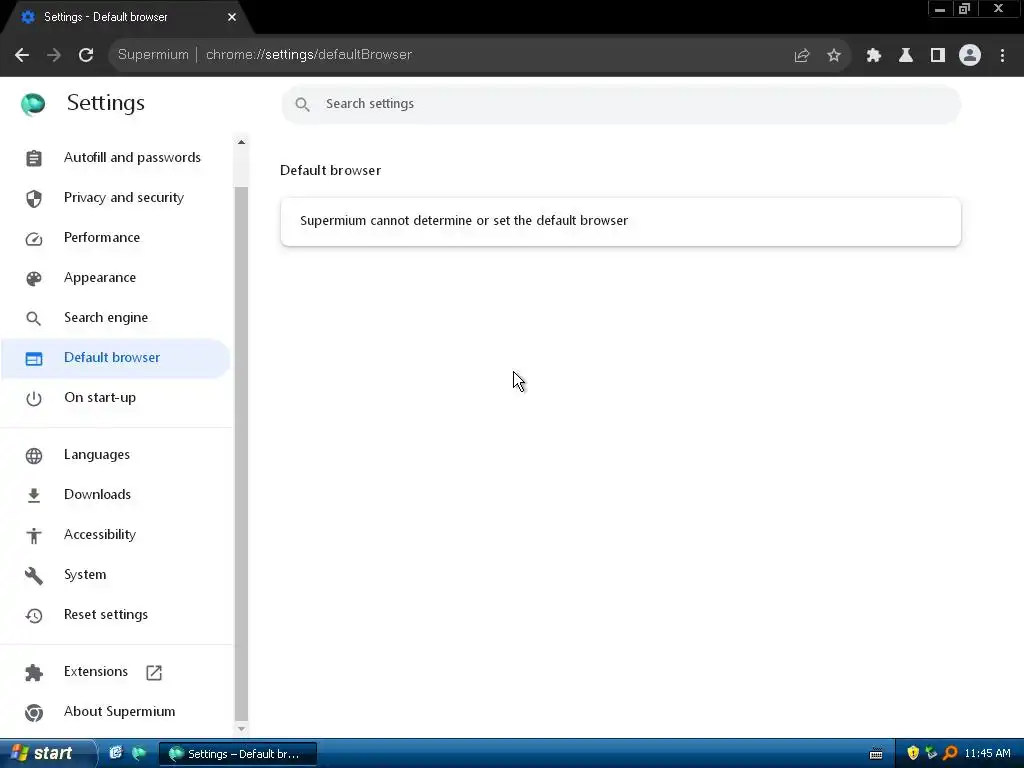Image resolution: width=1024 pixels, height=768 pixels.
Task: Go back using the browser back arrow
Action: click(22, 55)
